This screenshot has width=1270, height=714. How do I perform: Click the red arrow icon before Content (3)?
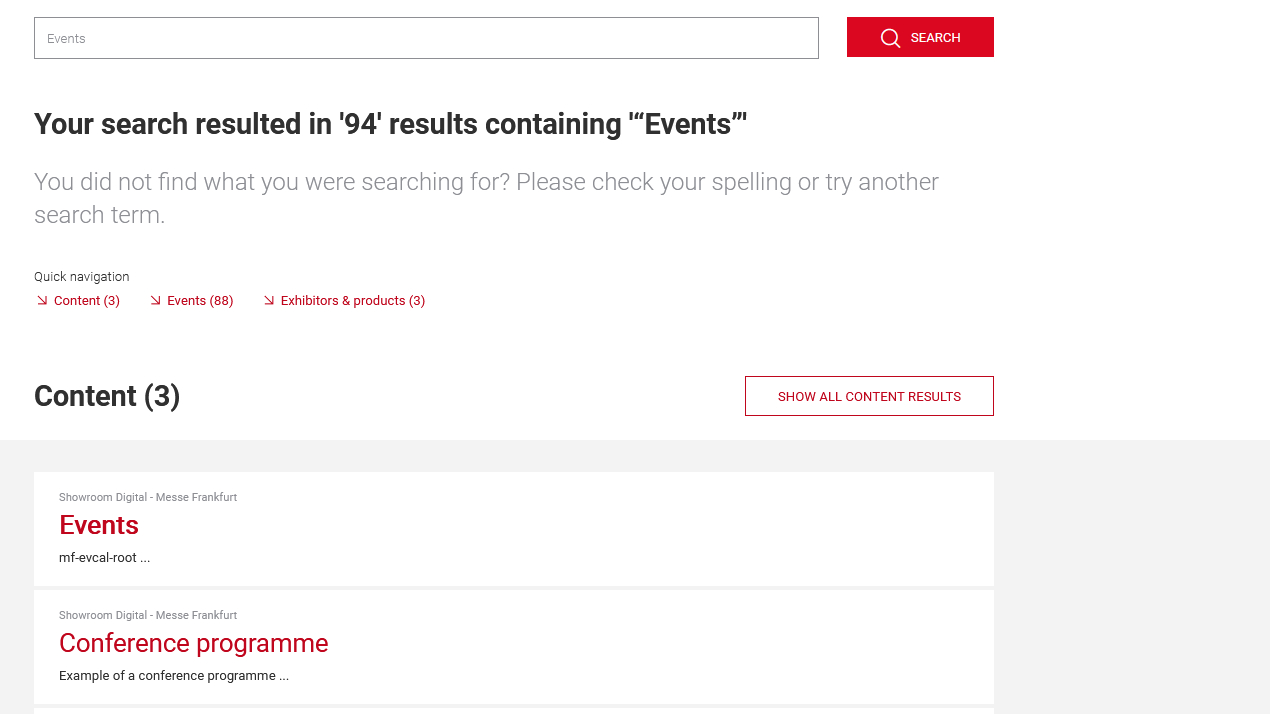coord(41,299)
